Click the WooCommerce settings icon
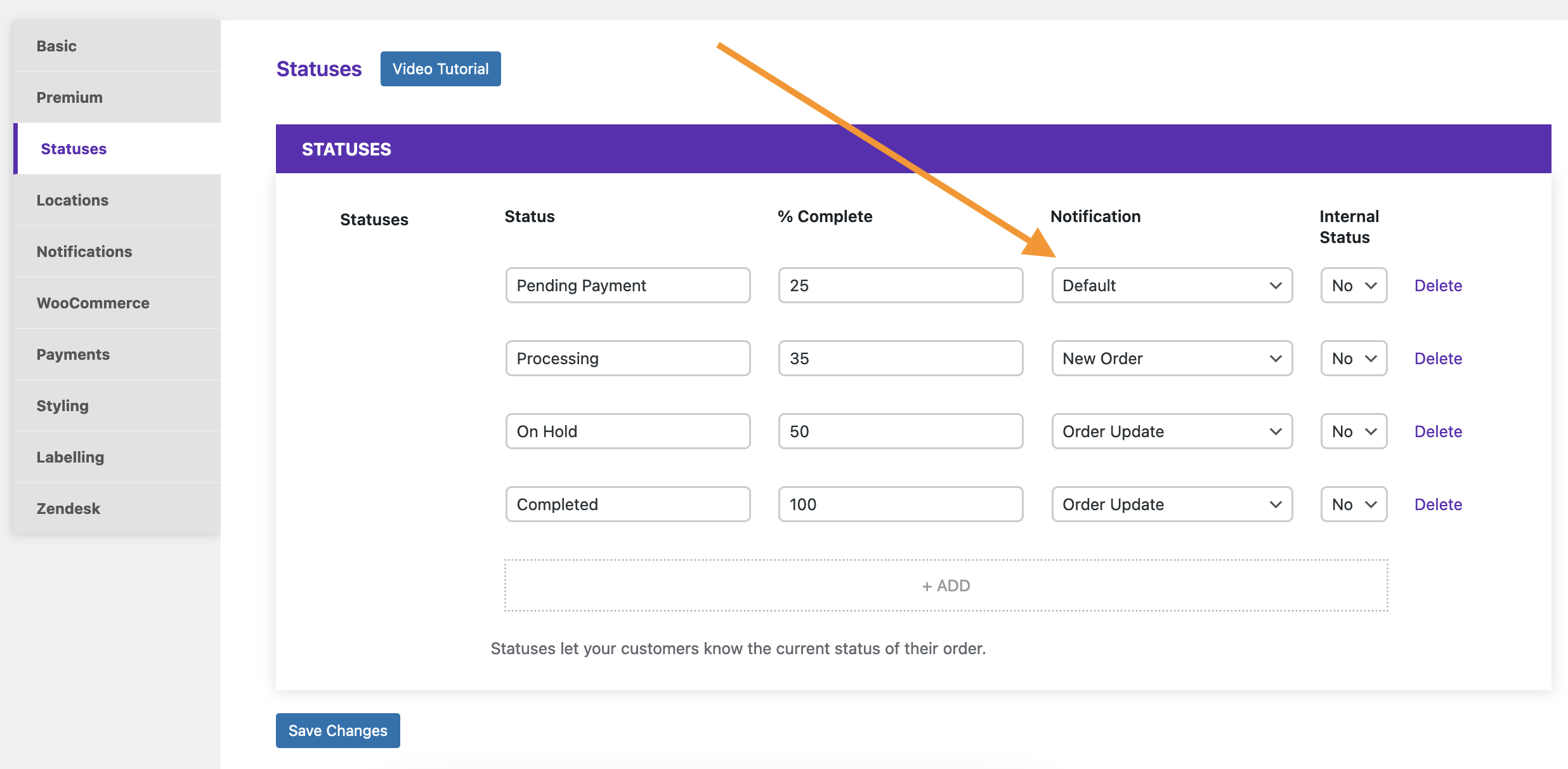The width and height of the screenshot is (1568, 769). tap(93, 302)
